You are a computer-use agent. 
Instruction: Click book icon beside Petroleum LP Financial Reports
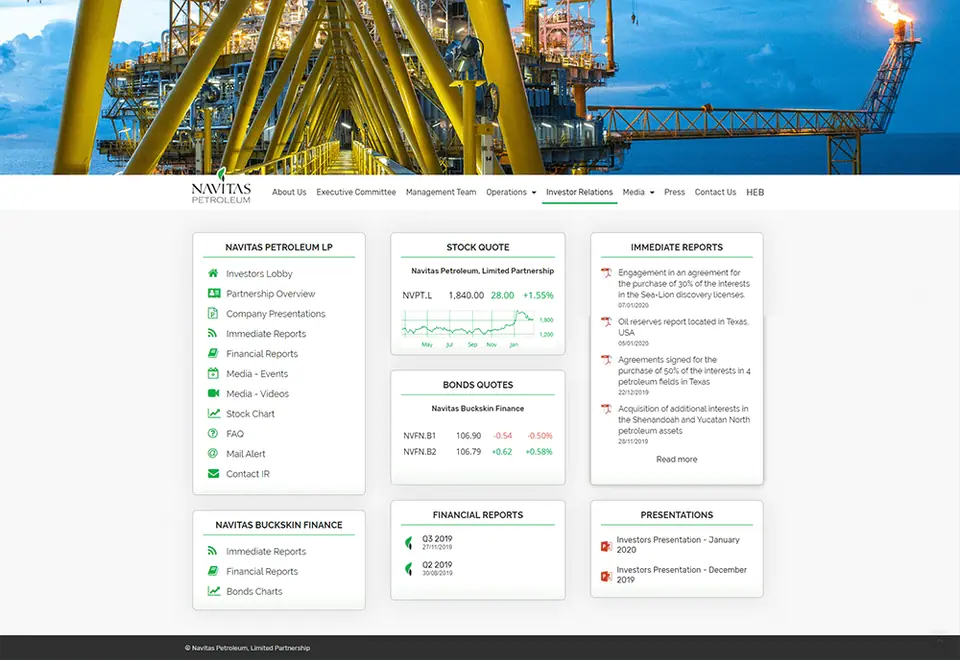coord(213,353)
